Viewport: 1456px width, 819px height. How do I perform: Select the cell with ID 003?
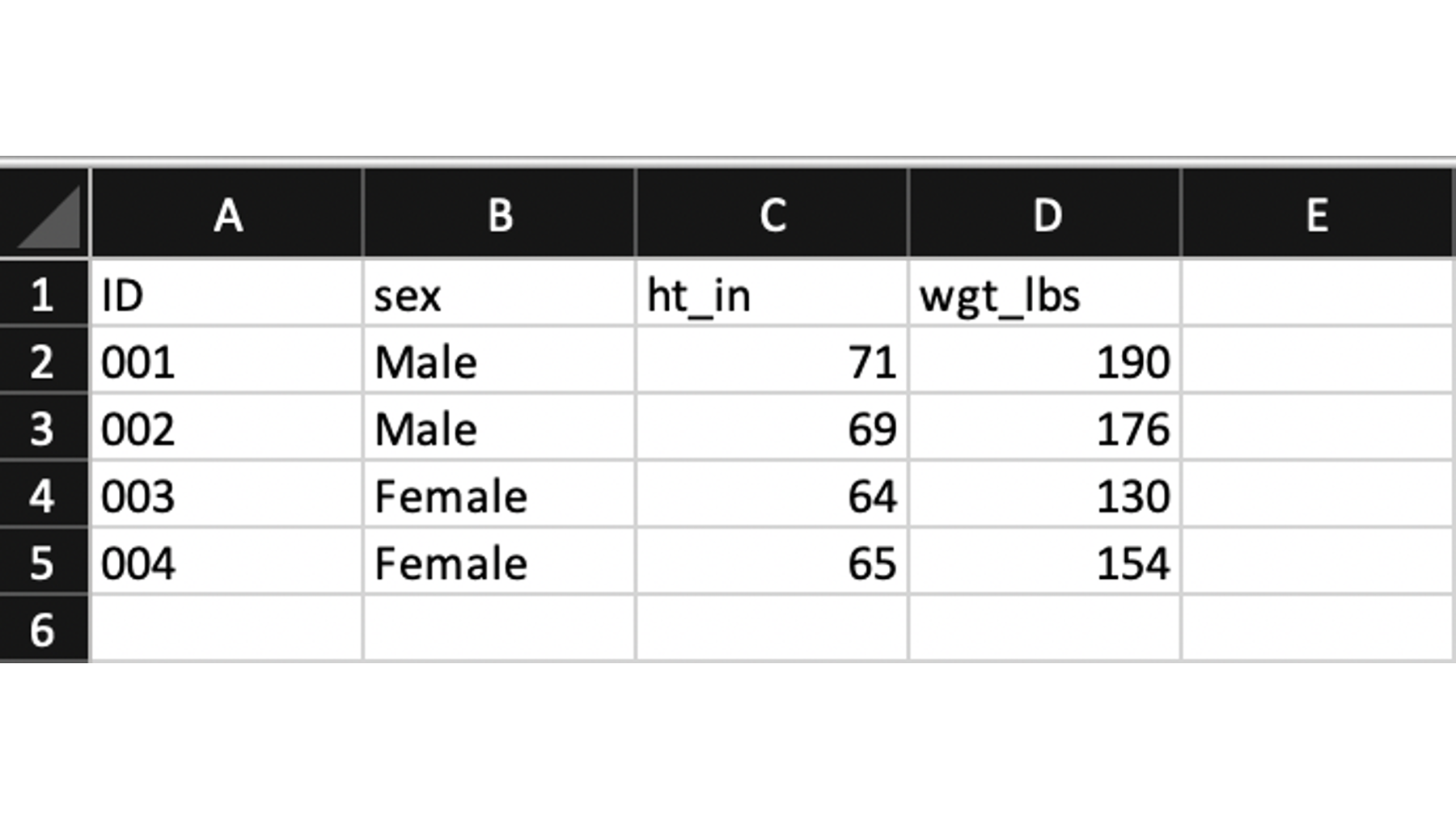tap(227, 495)
